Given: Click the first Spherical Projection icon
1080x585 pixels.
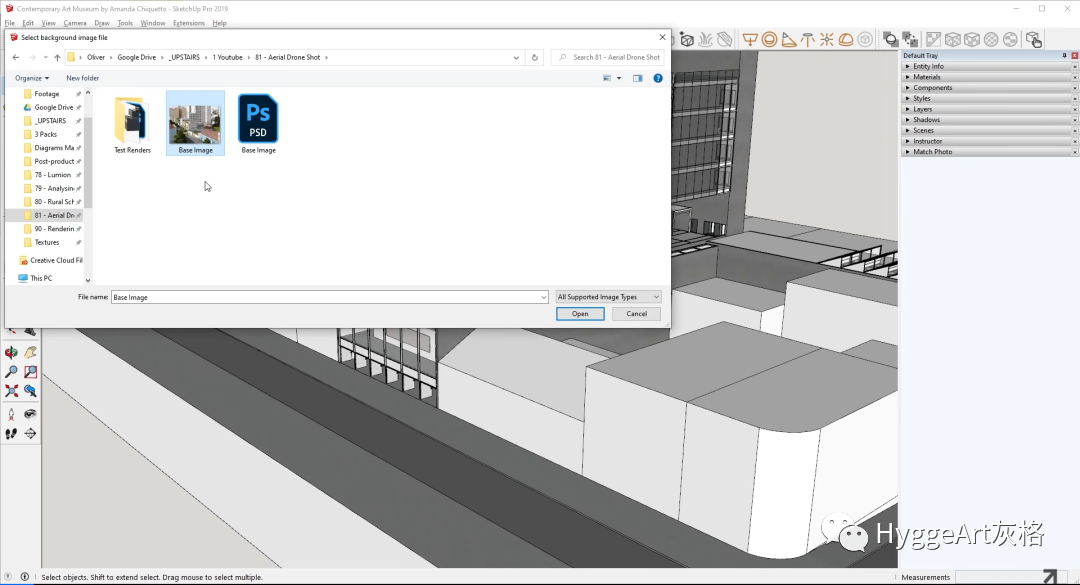Looking at the screenshot, I should [x=991, y=40].
